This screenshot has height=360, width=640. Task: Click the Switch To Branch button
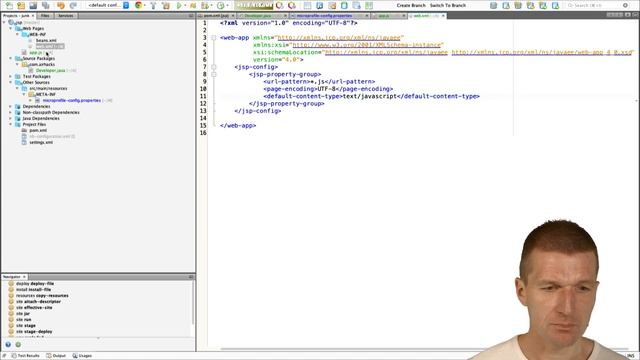[448, 5]
